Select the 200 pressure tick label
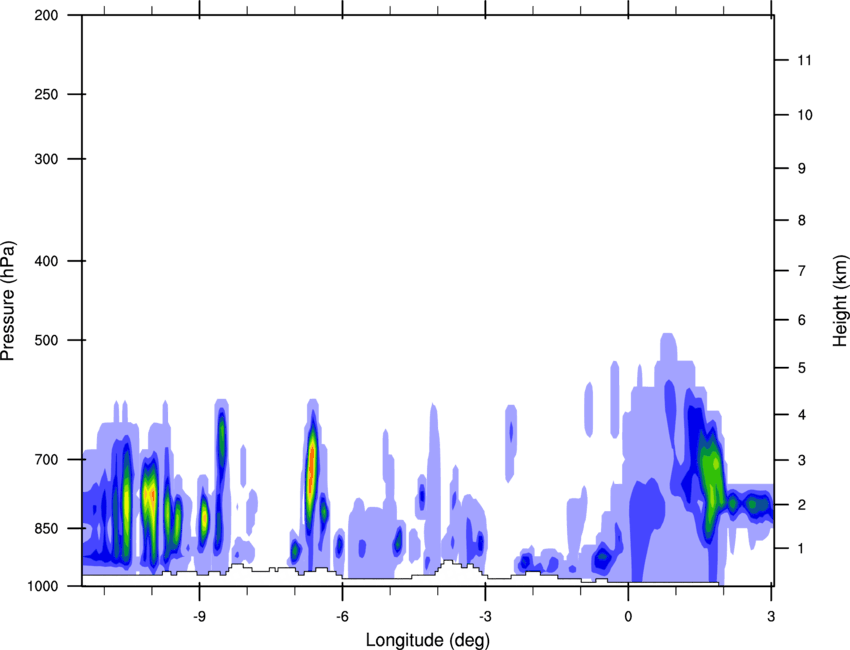This screenshot has height=650, width=850. (46, 15)
